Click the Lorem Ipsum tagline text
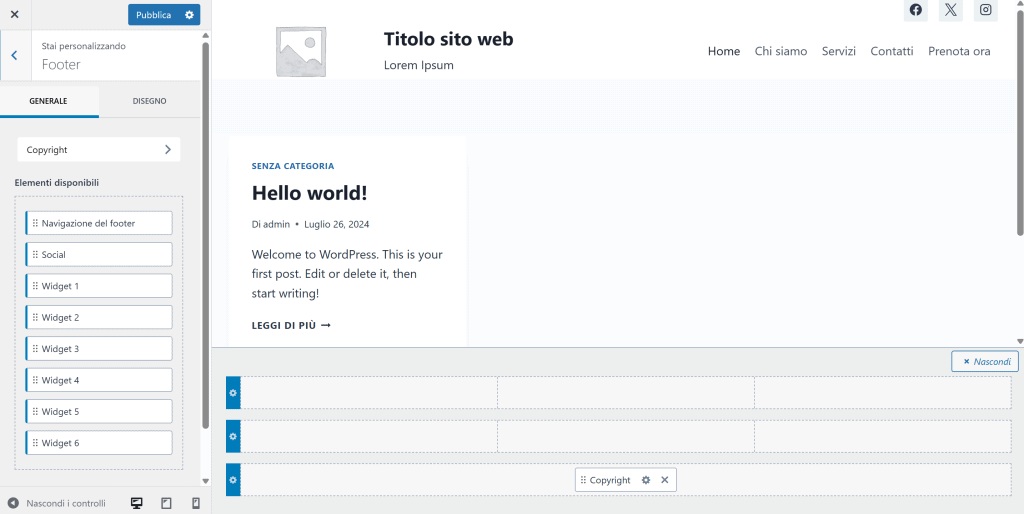This screenshot has height=514, width=1024. 419,65
